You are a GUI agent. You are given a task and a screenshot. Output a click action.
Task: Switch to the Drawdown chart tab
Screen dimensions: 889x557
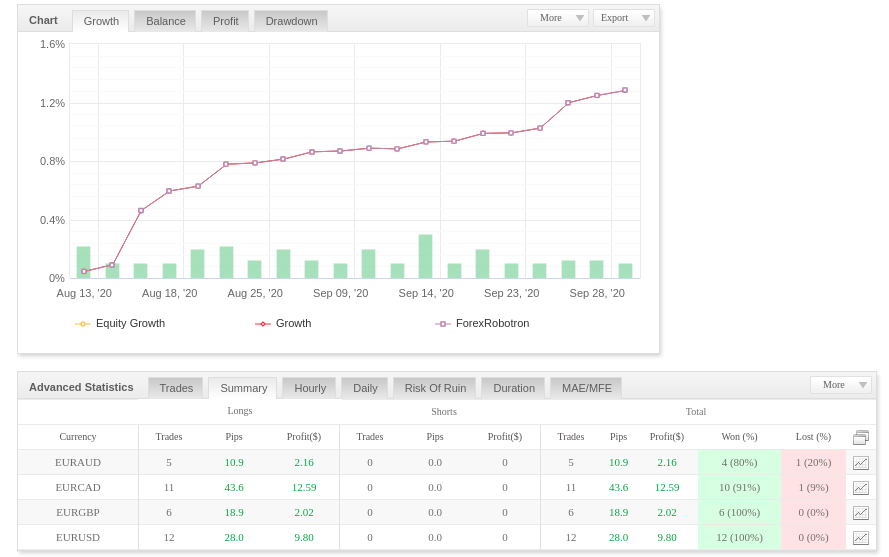click(291, 21)
